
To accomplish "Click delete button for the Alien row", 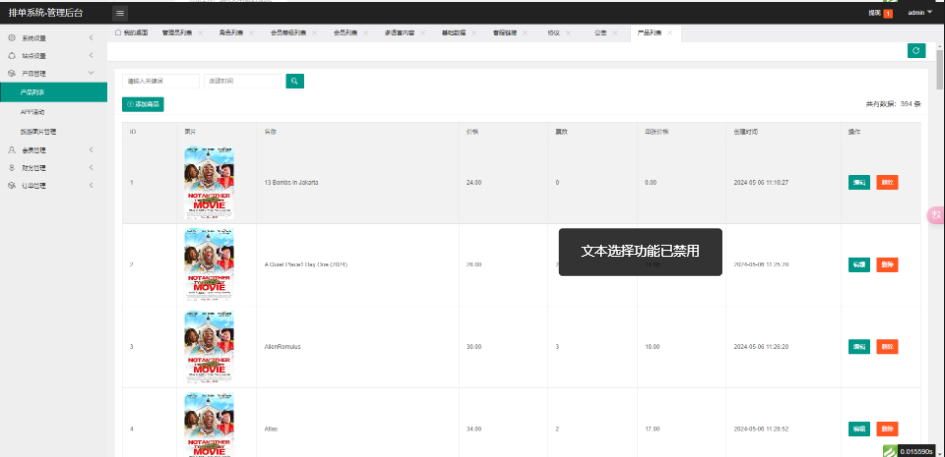I will coord(887,429).
